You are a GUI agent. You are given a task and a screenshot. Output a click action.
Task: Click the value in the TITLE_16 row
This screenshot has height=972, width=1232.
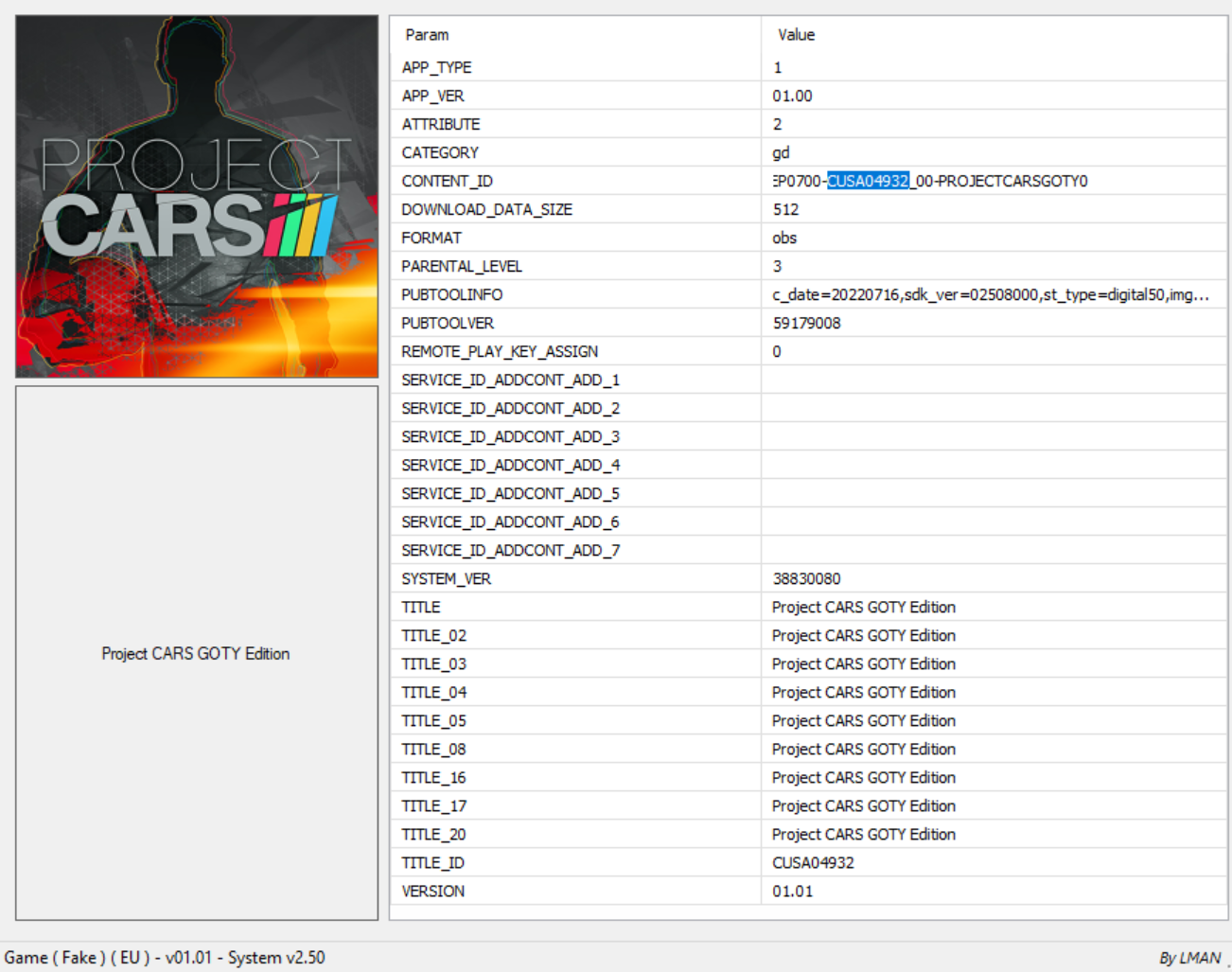[864, 777]
